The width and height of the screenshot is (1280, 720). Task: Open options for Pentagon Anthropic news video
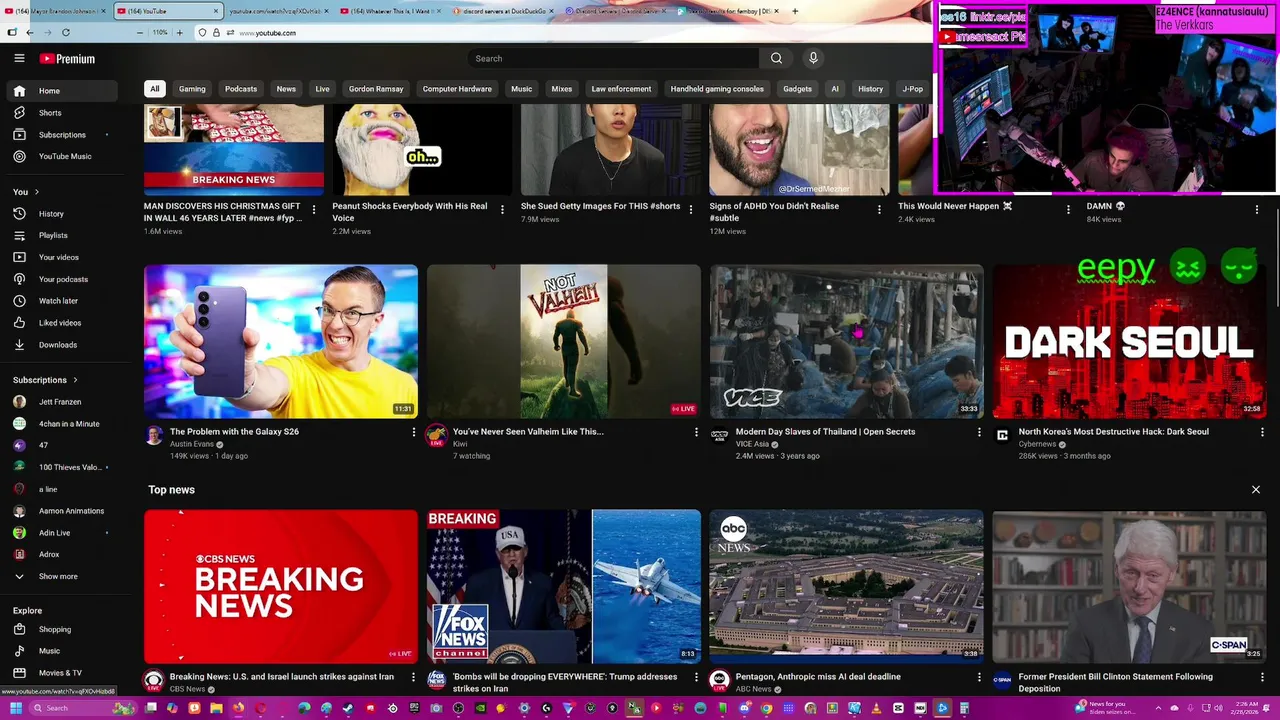[979, 677]
